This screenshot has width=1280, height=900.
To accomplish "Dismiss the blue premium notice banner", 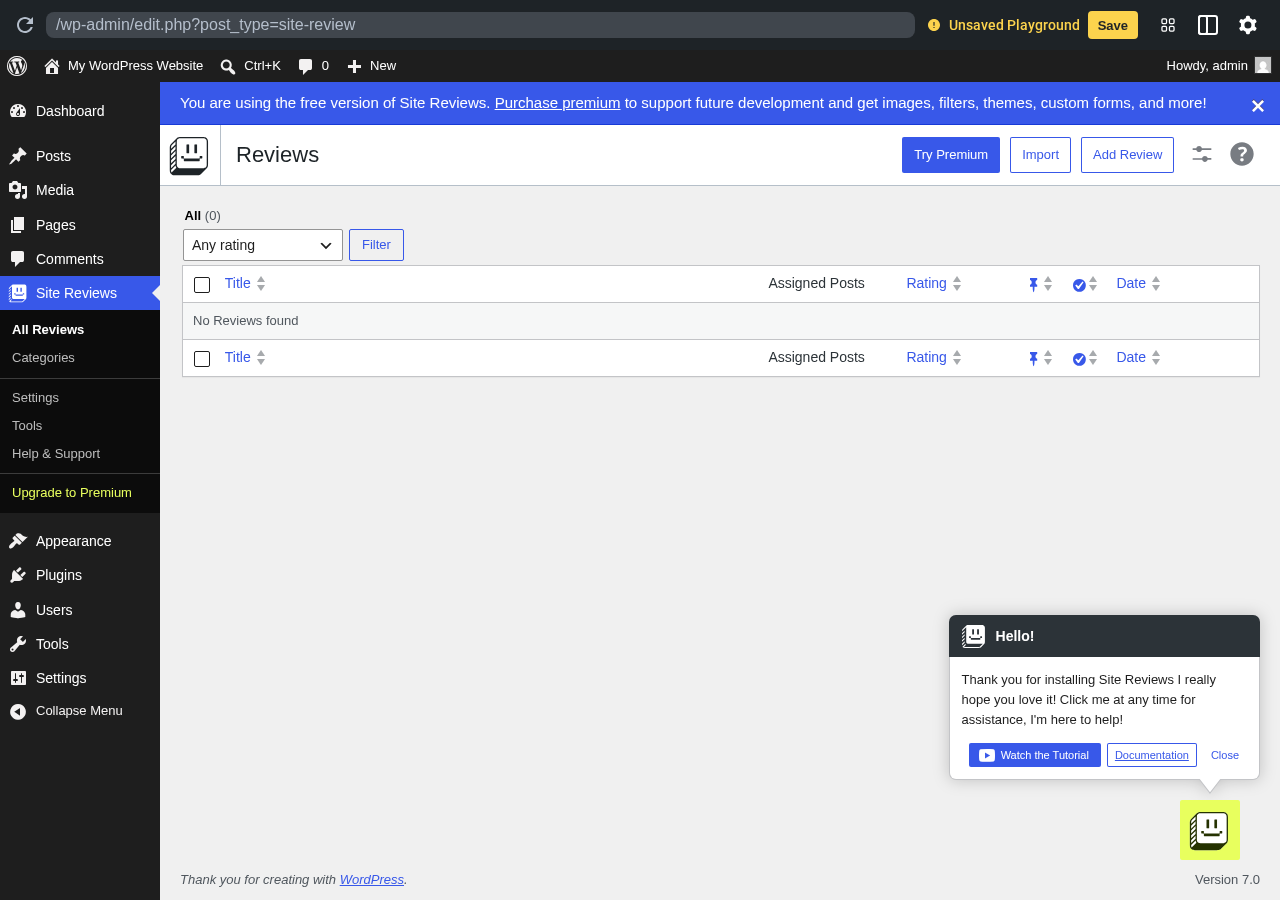I will click(1258, 105).
